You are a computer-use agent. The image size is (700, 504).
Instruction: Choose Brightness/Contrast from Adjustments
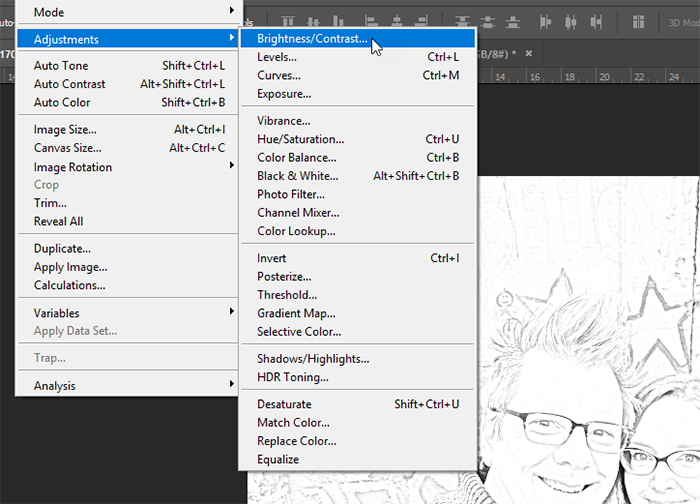(x=312, y=40)
